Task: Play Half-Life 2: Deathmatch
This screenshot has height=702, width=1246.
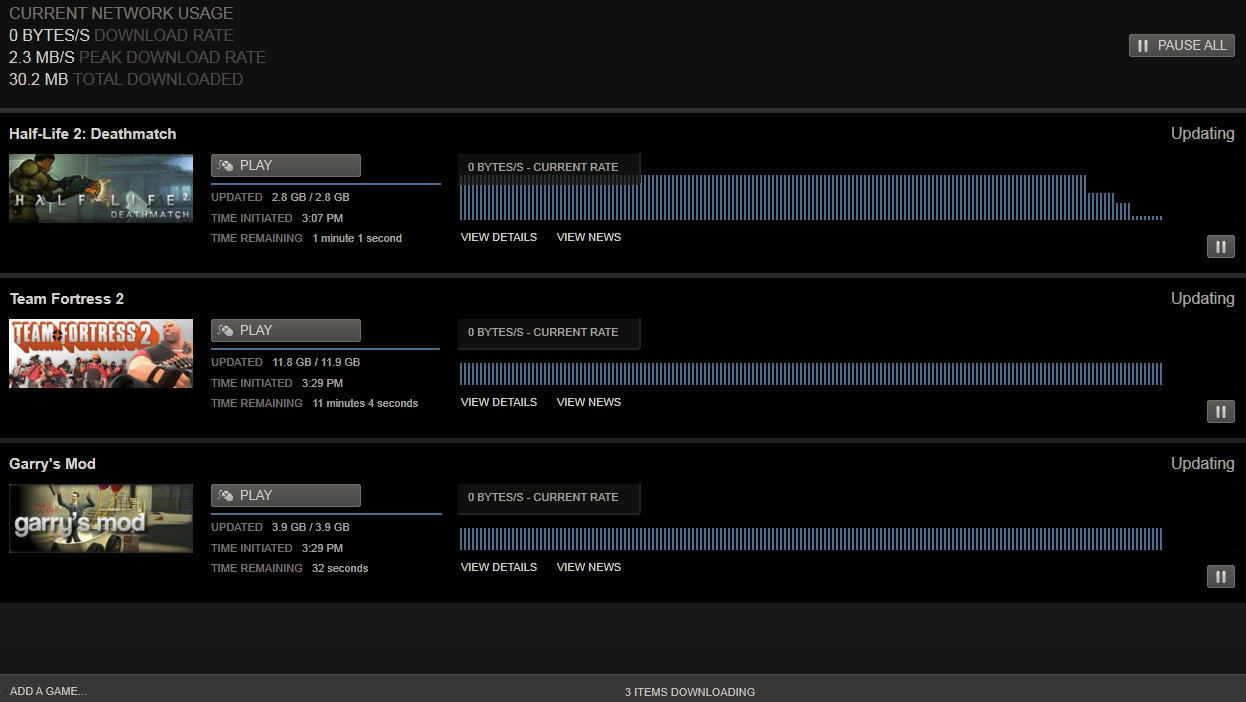Action: 286,165
